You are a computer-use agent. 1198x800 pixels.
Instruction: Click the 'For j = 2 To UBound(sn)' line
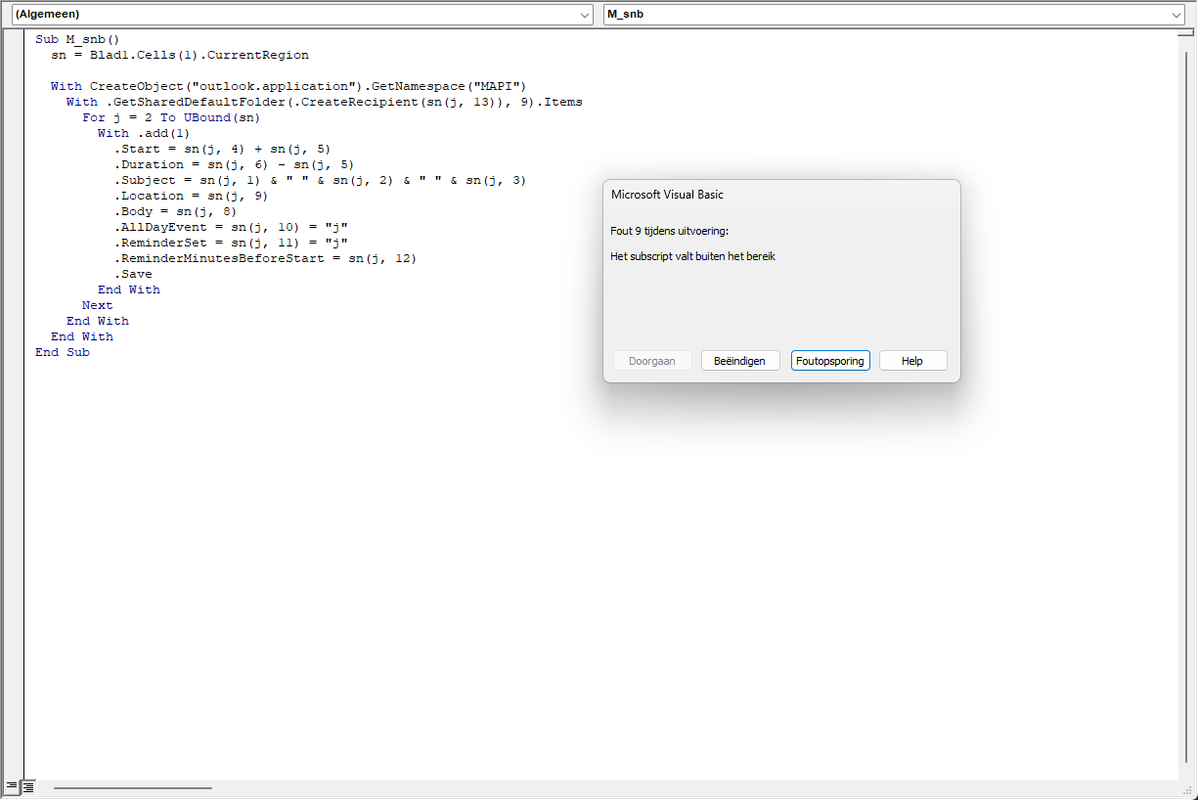[171, 118]
